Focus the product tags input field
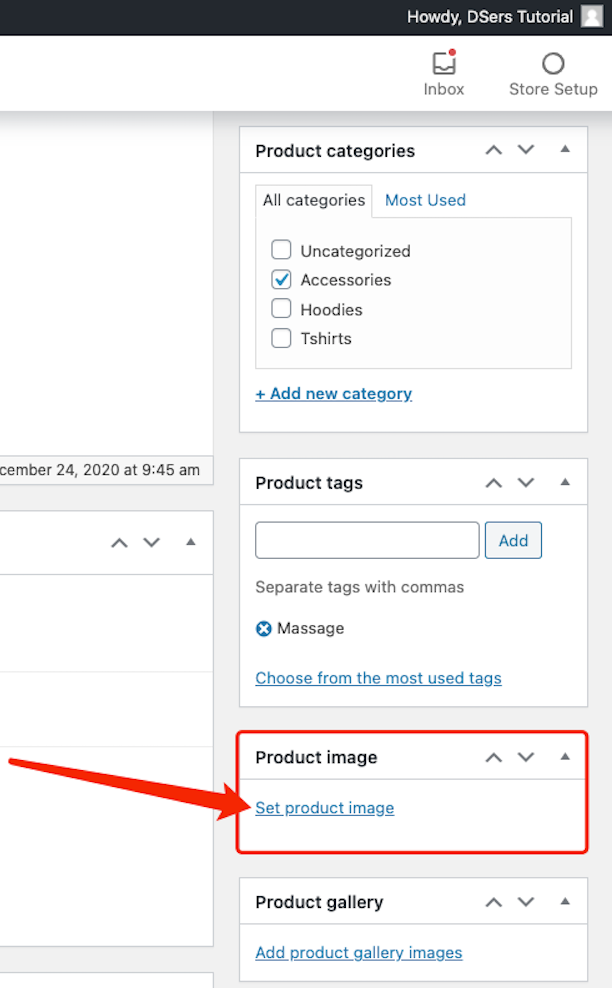Viewport: 612px width, 988px height. click(367, 540)
